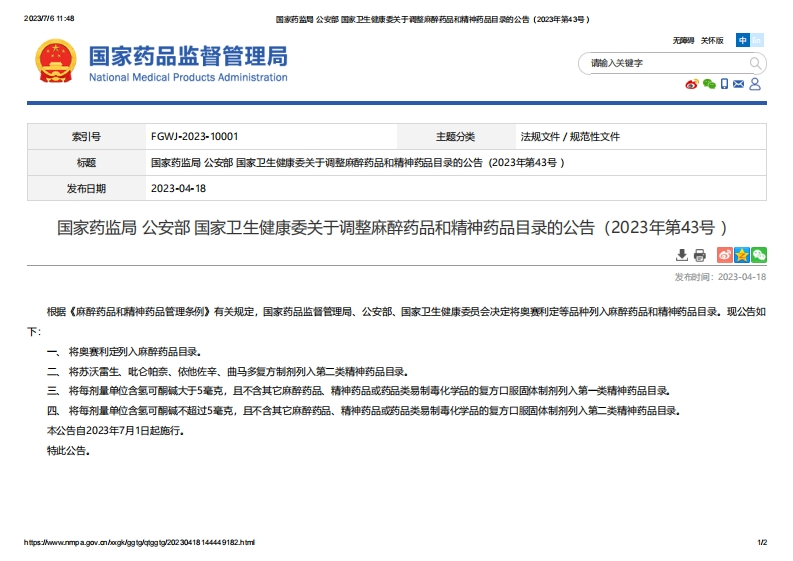Share article to WeChat via green icon
The height and width of the screenshot is (561, 793).
pyautogui.click(x=759, y=255)
